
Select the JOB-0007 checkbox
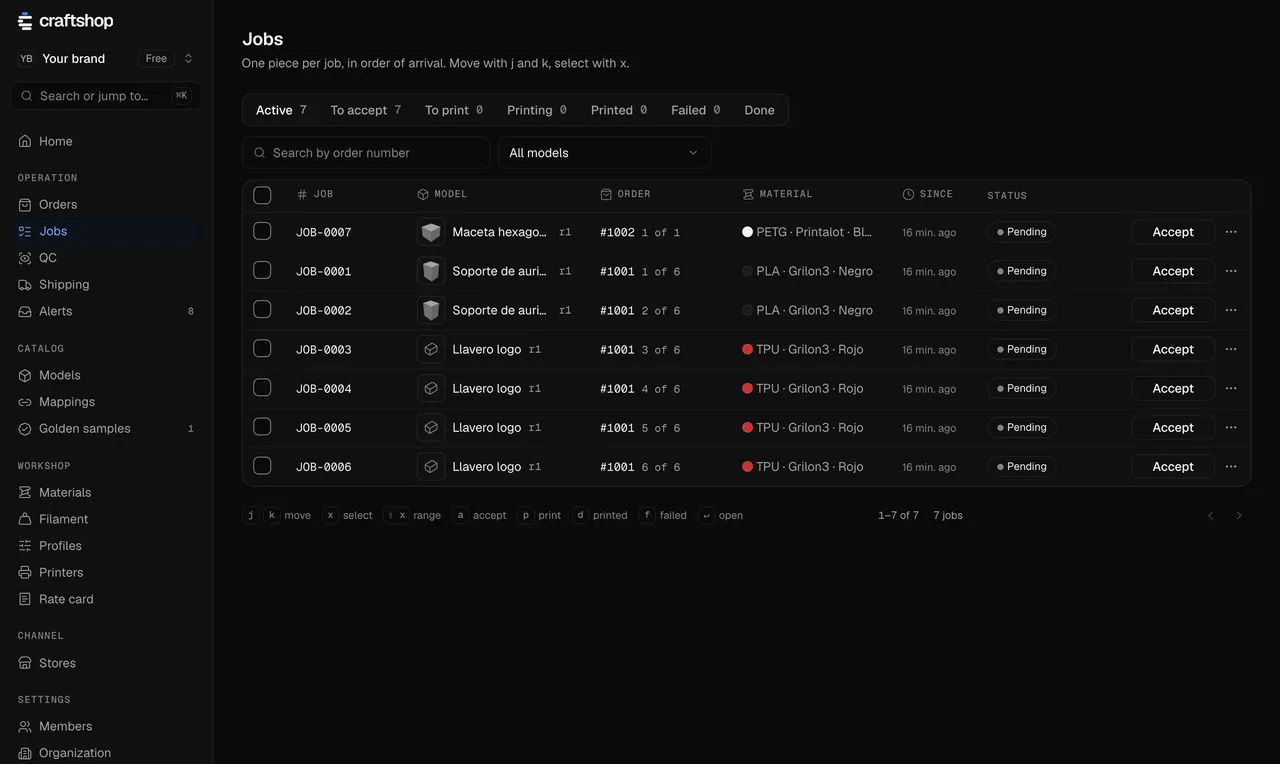click(x=262, y=231)
